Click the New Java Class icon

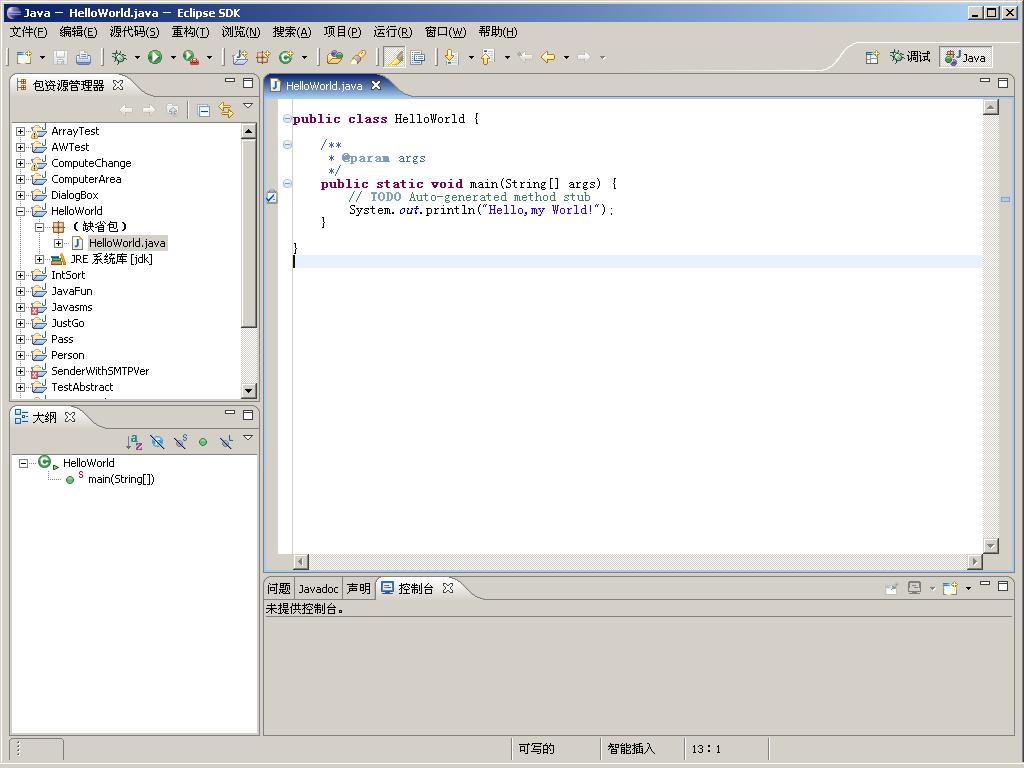click(286, 58)
